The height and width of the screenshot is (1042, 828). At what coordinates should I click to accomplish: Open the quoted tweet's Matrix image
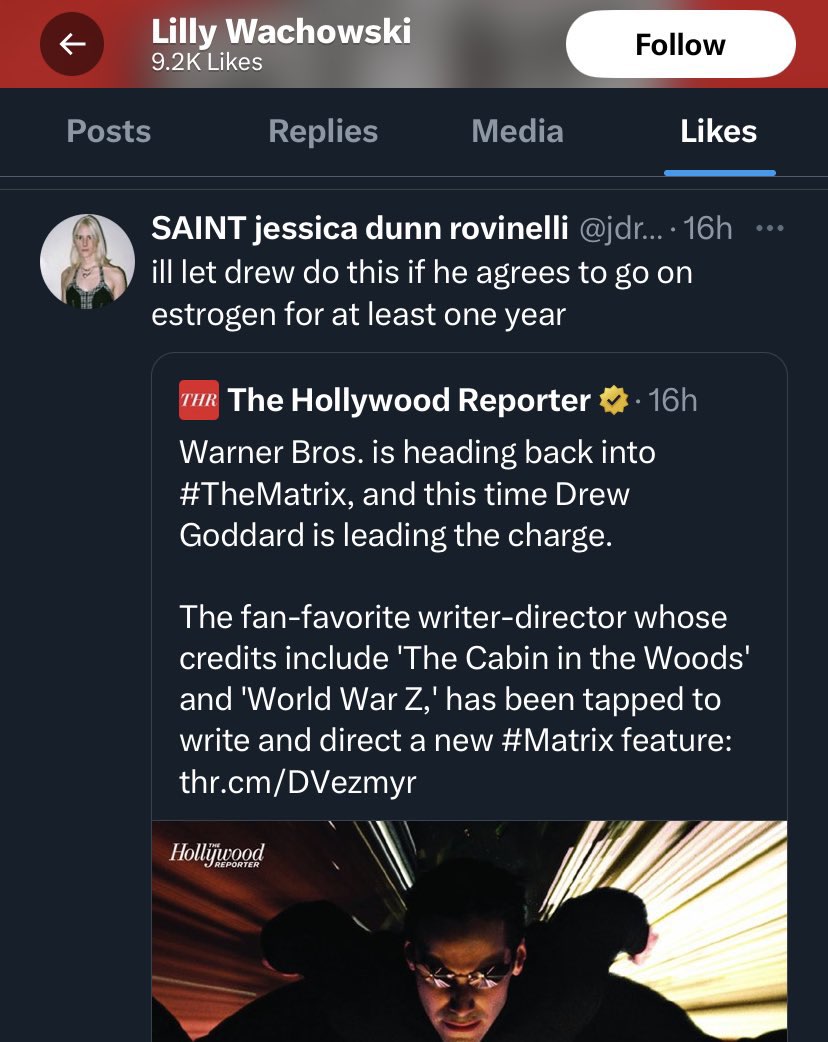click(470, 940)
